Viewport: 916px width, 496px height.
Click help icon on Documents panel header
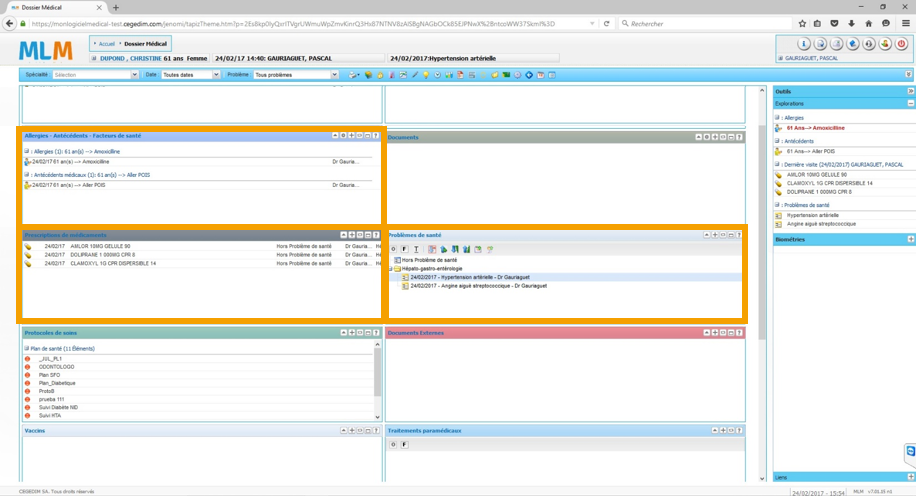tap(739, 137)
